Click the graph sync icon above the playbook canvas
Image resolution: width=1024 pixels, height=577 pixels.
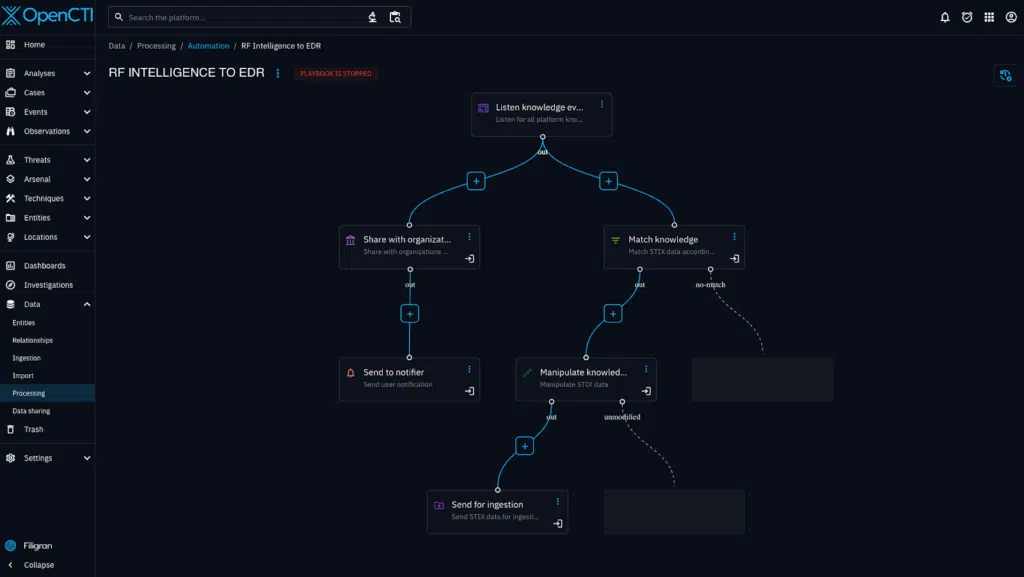1006,74
